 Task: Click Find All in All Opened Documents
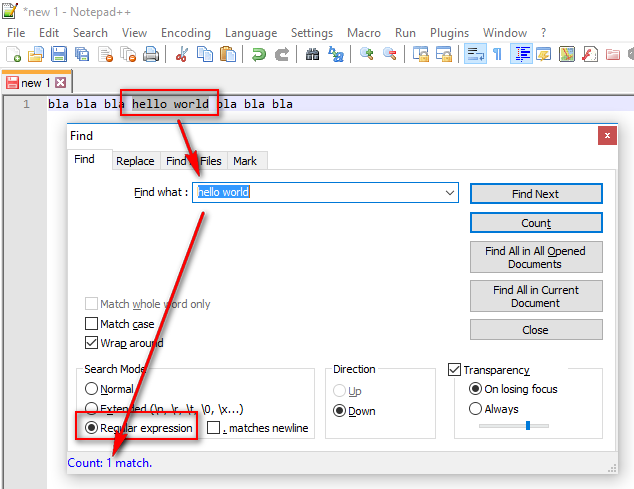tap(536, 257)
